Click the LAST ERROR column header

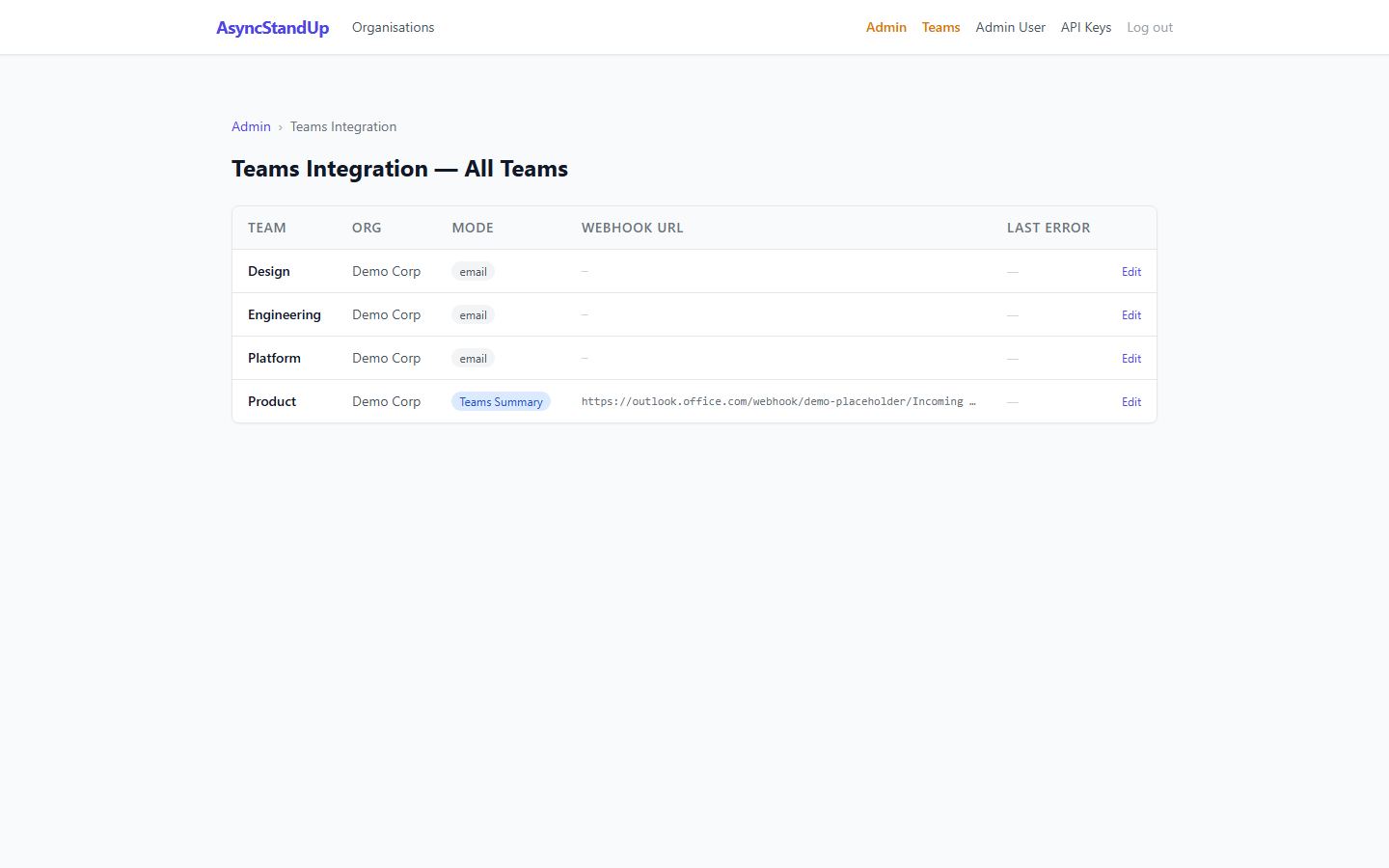(x=1049, y=229)
